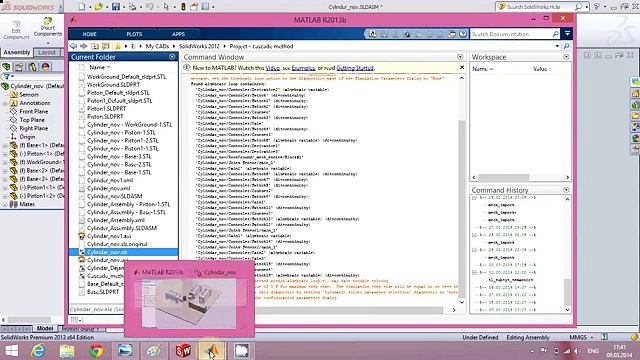Viewport: 640px width, 360px height.
Task: Select the SolidWorks Assembly tab
Action: pos(17,52)
